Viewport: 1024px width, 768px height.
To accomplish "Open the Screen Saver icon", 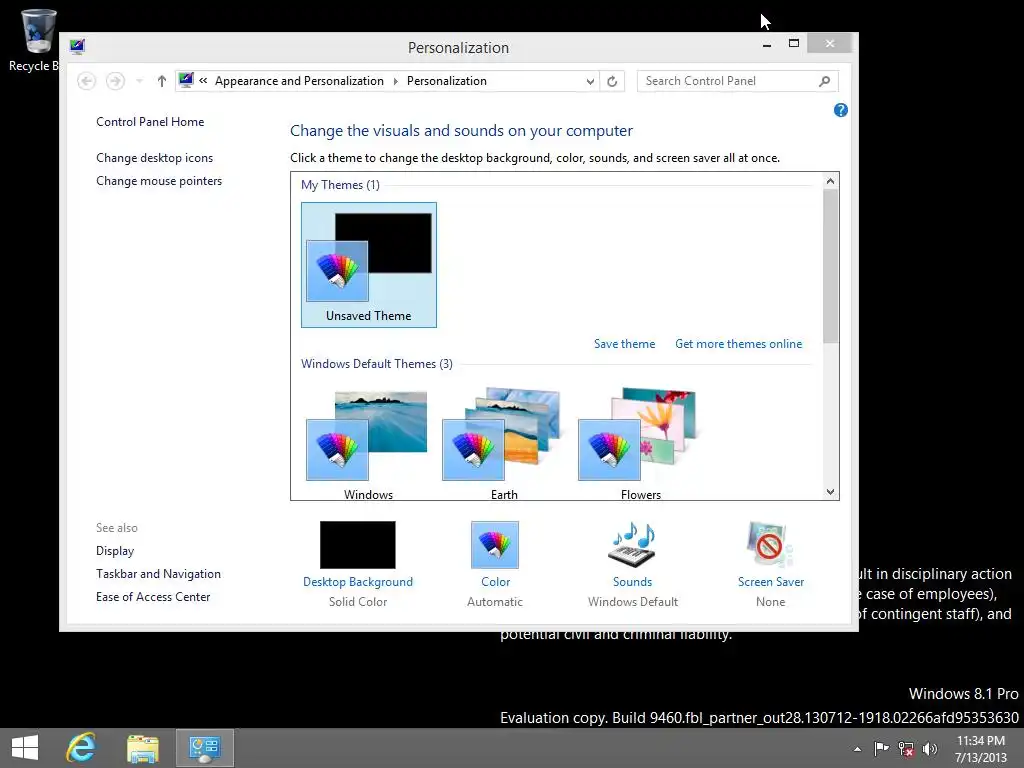I will click(x=771, y=545).
